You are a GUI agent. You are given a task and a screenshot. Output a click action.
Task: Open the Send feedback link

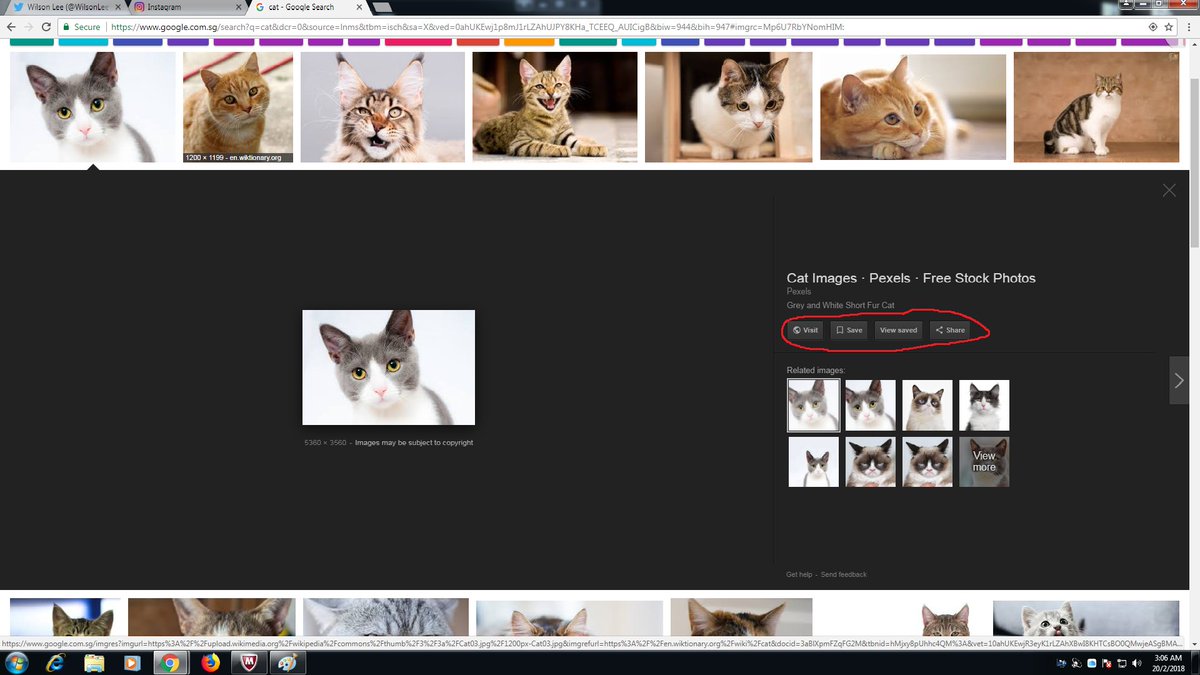[843, 574]
